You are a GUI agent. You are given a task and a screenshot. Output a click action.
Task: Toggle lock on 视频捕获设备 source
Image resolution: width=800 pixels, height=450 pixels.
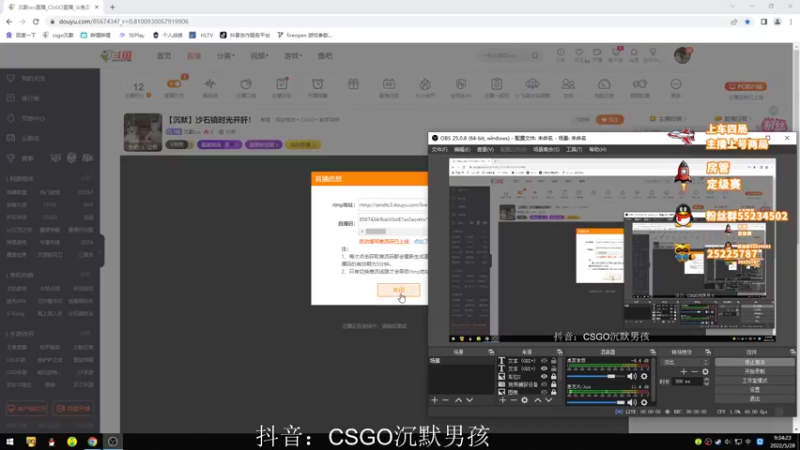(x=554, y=384)
